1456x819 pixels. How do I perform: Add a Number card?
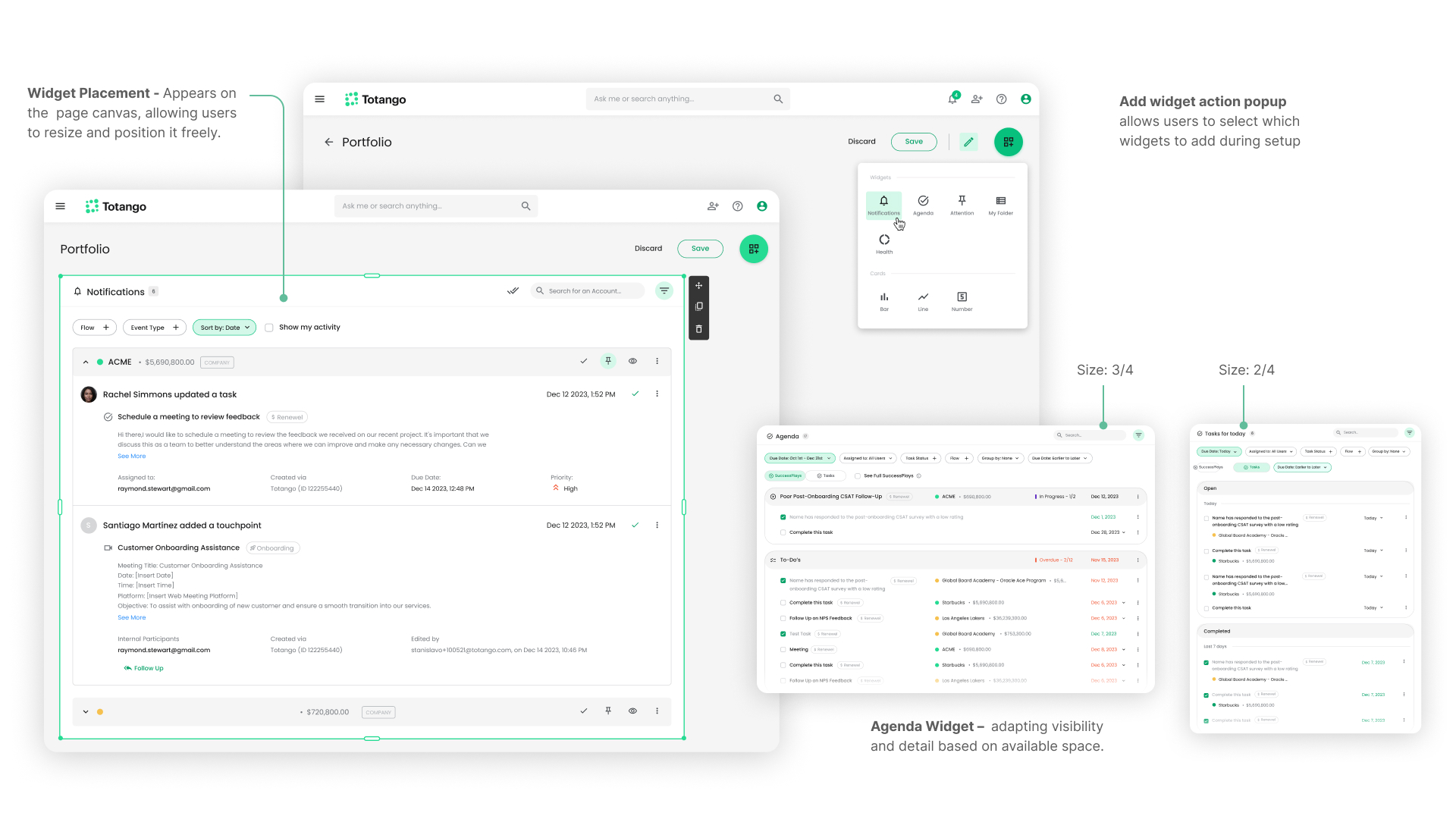pyautogui.click(x=962, y=301)
